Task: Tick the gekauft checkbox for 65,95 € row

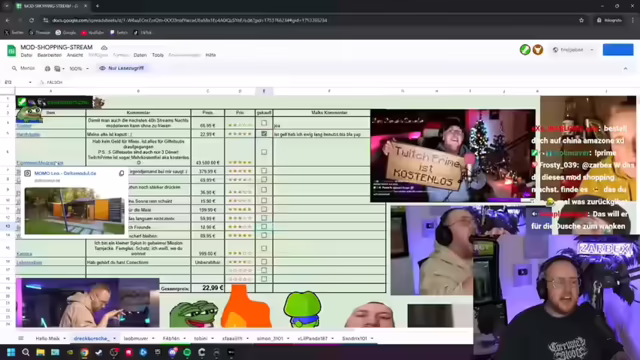Action: (264, 123)
